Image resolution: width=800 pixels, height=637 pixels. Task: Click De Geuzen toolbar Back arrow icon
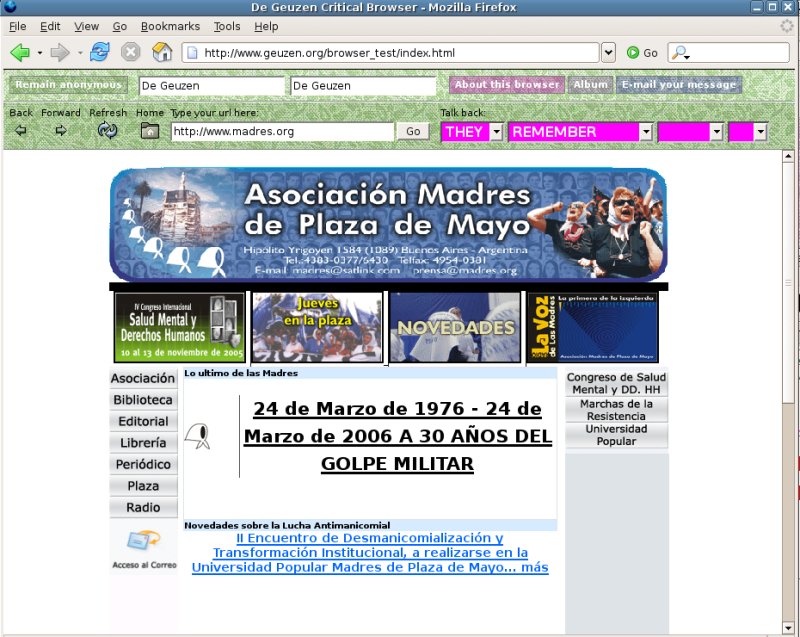pyautogui.click(x=20, y=131)
